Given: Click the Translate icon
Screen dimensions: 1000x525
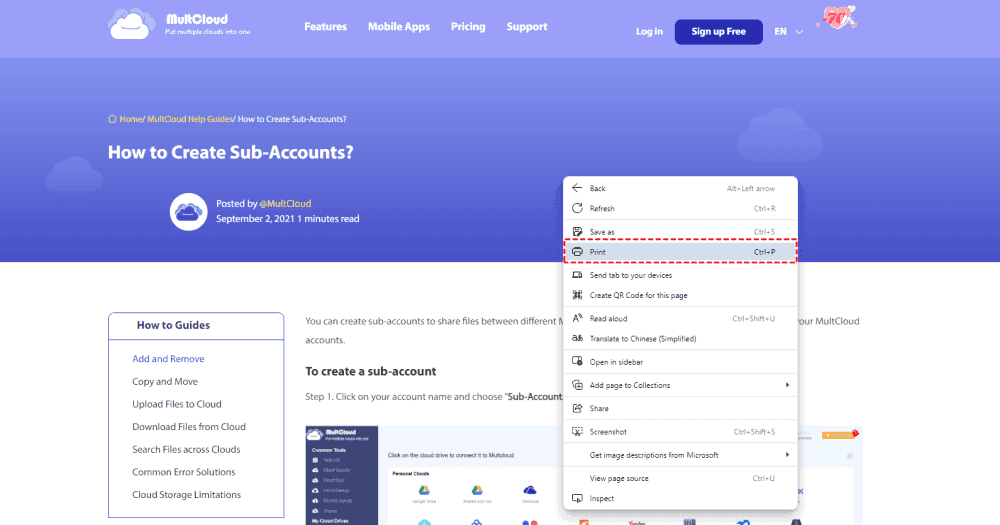Looking at the screenshot, I should [577, 338].
